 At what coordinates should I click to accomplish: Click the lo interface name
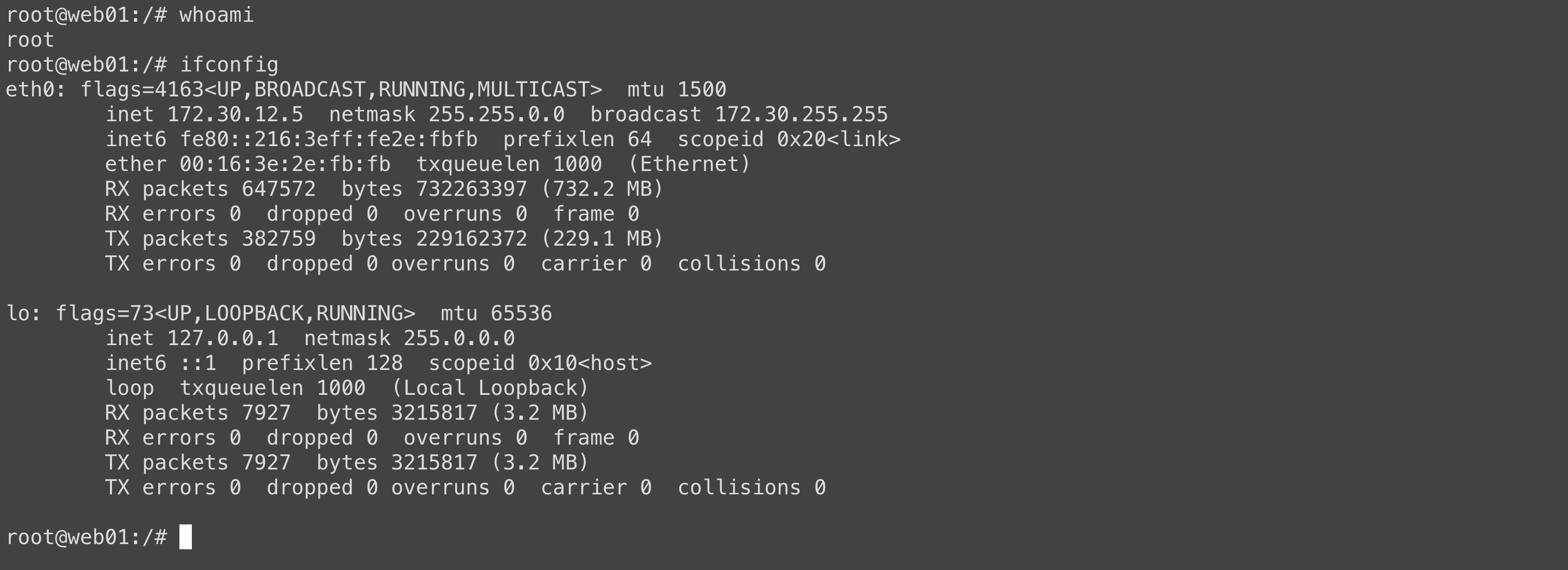(17, 314)
